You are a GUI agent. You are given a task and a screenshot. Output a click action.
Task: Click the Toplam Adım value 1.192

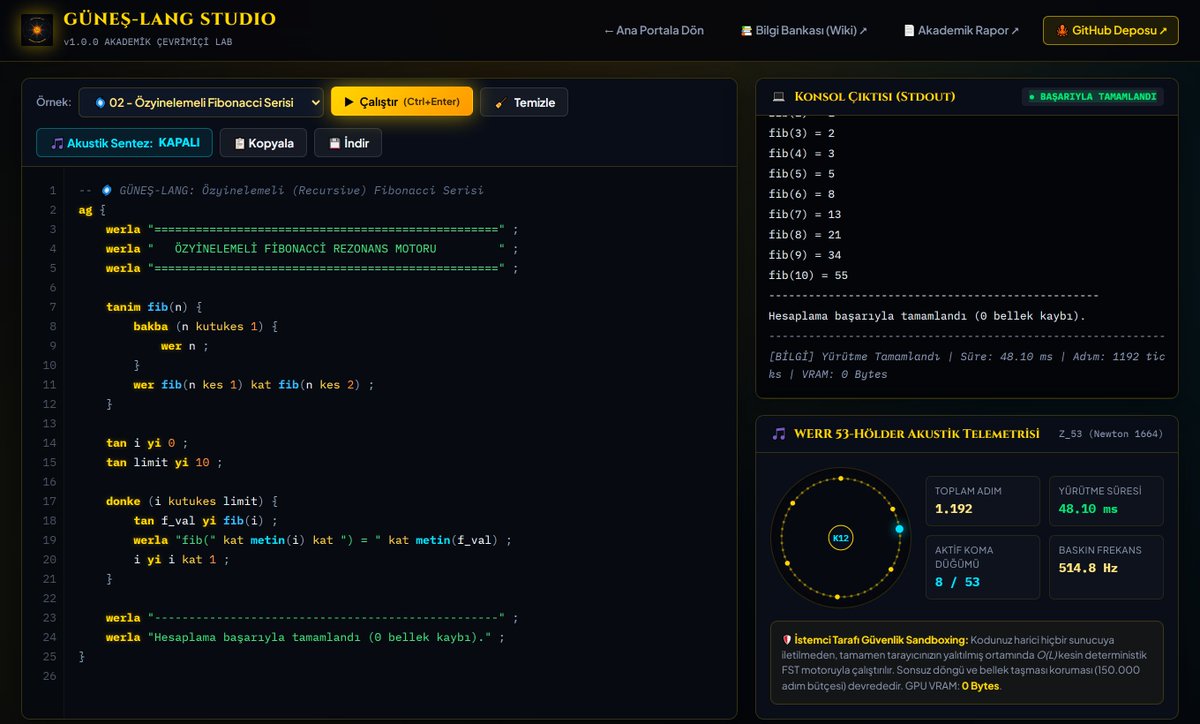(x=954, y=509)
